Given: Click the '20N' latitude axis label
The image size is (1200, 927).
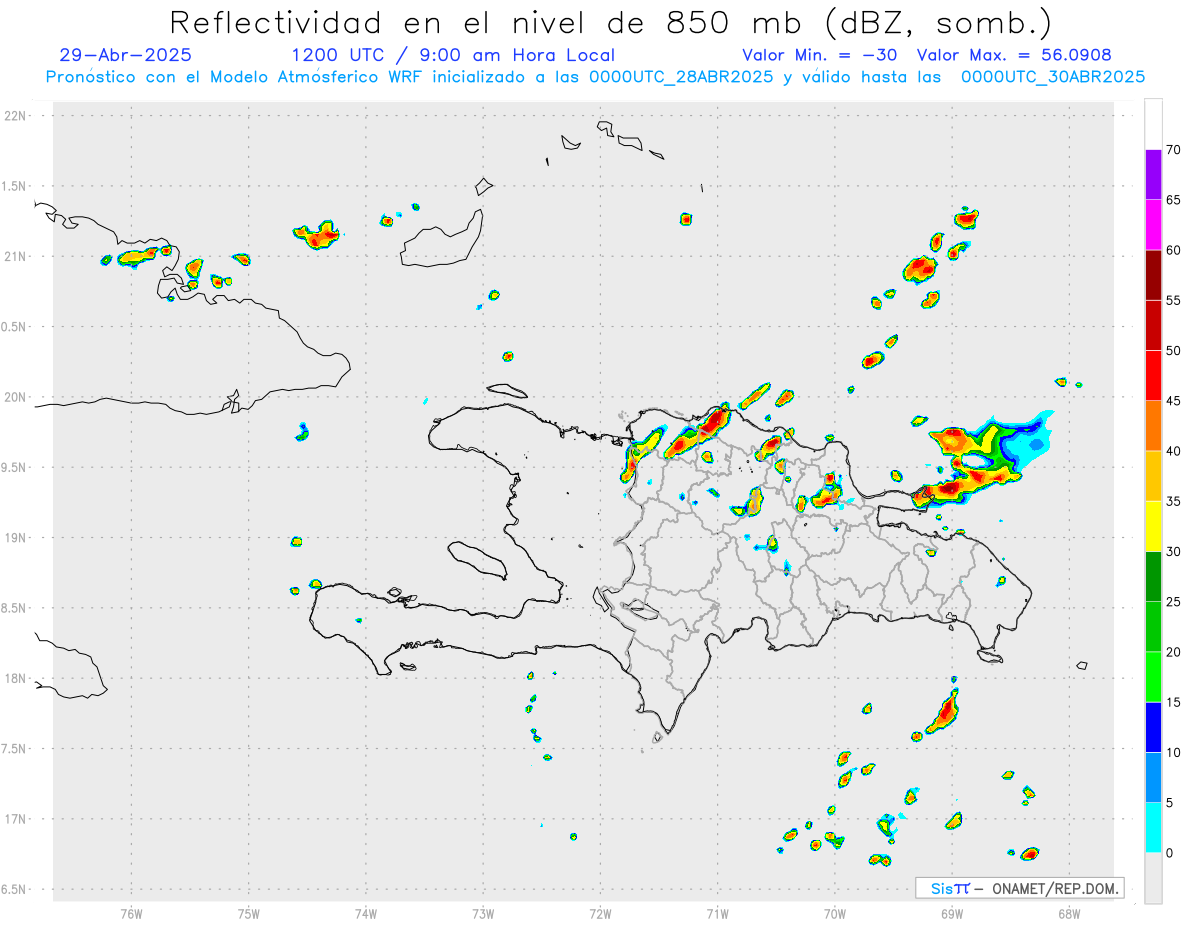Looking at the screenshot, I should pyautogui.click(x=17, y=397).
